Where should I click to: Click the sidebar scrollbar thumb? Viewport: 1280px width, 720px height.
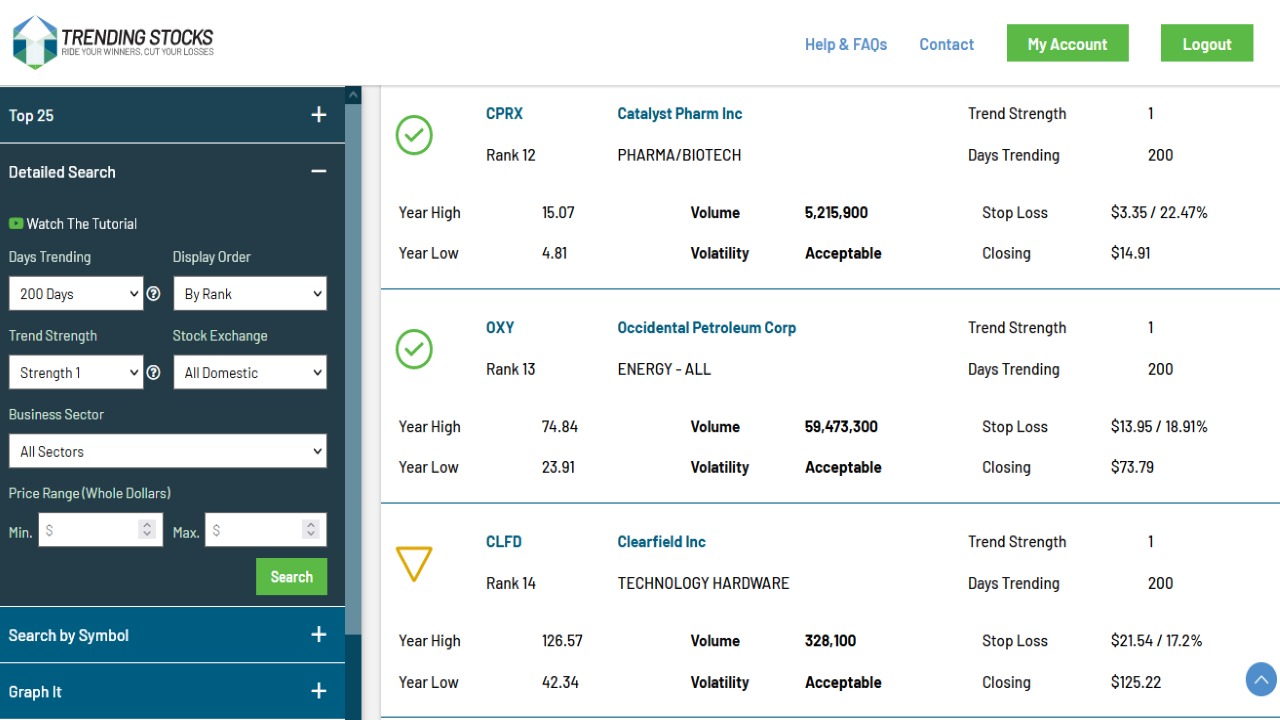click(x=353, y=368)
